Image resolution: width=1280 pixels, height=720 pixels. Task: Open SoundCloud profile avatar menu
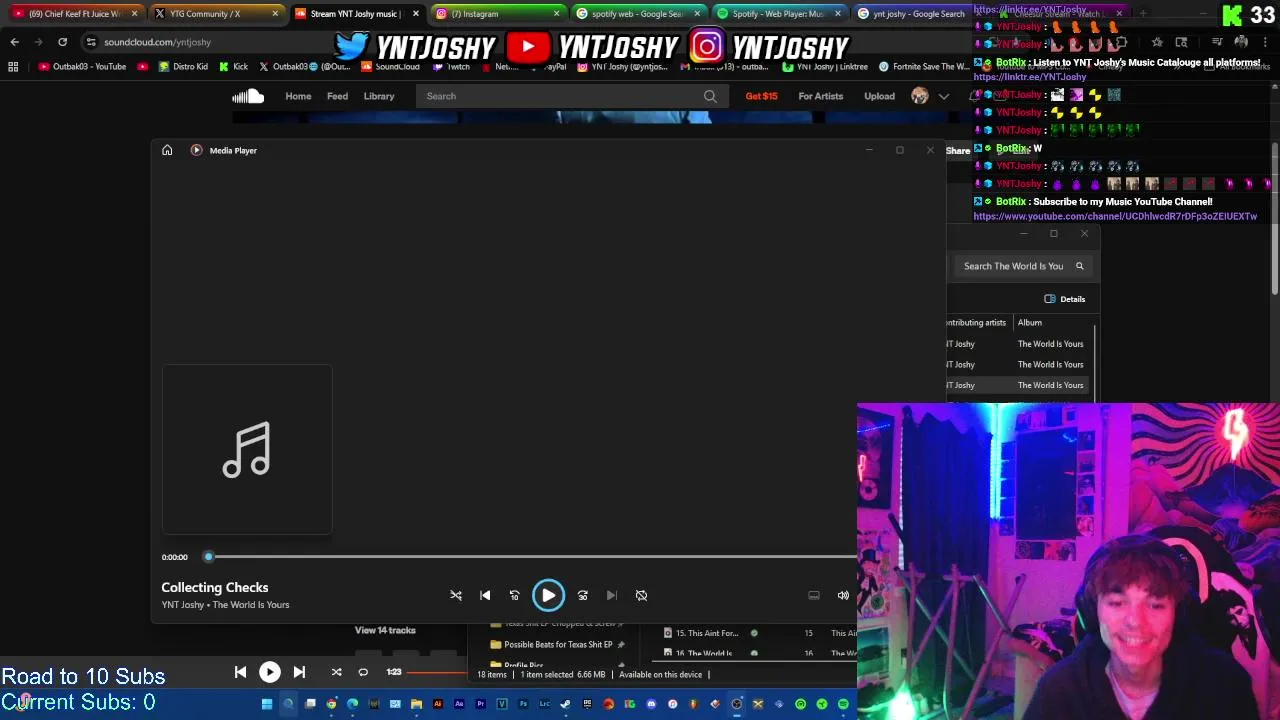(920, 96)
